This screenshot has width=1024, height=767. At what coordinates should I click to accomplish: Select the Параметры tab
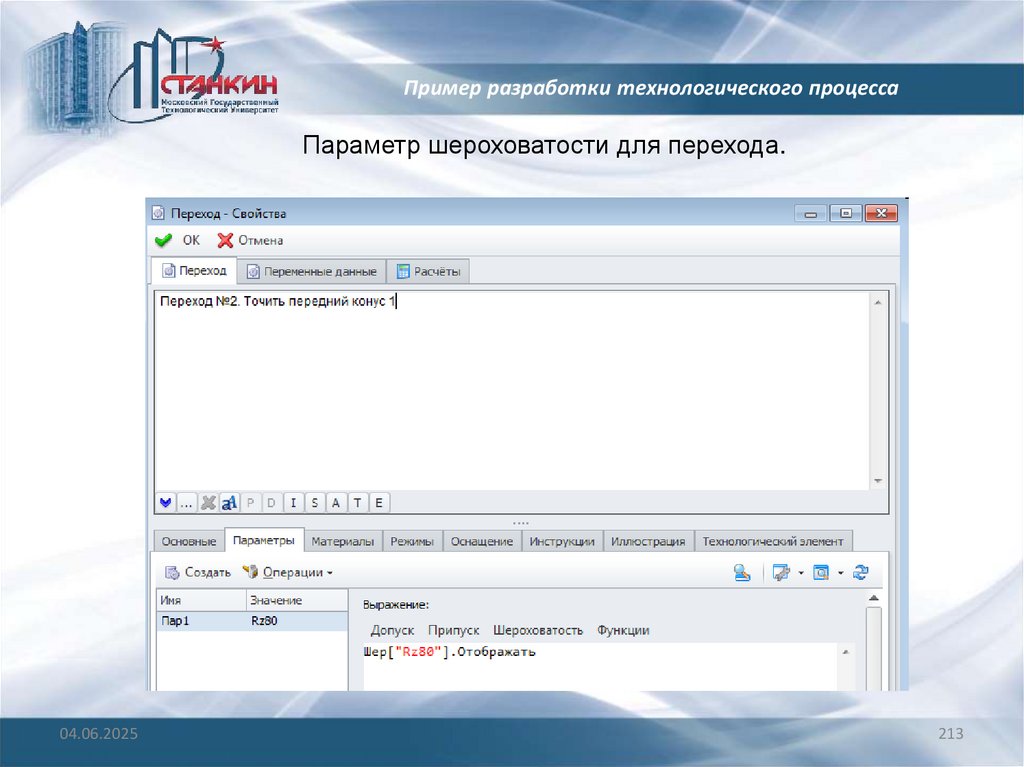point(264,540)
